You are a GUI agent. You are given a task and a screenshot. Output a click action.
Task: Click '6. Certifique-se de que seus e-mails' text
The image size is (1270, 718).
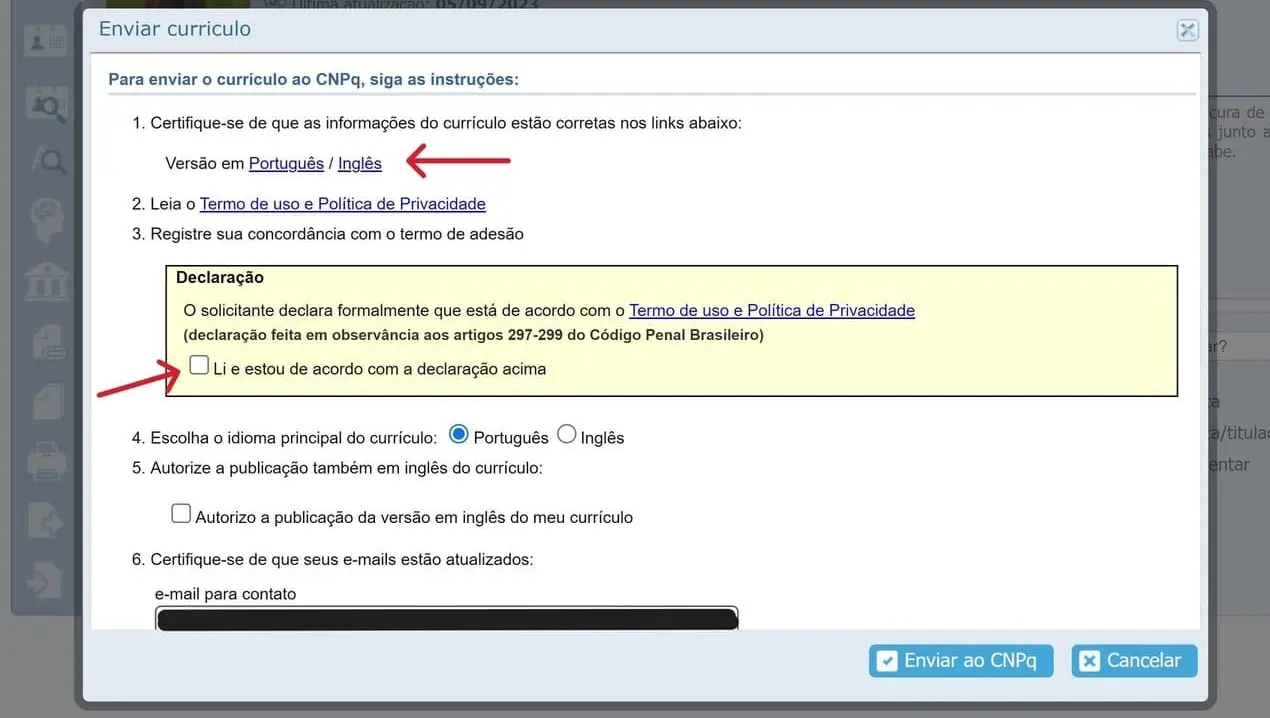coord(333,559)
